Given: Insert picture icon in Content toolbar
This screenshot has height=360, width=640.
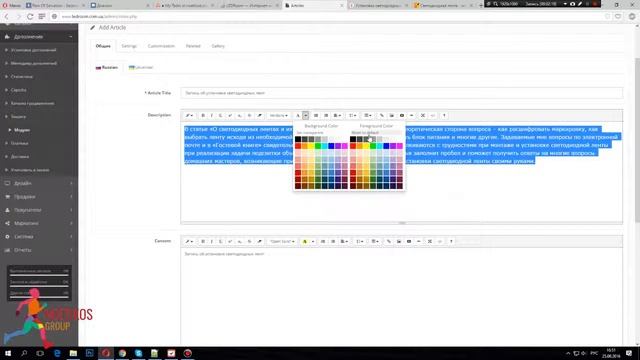Looking at the screenshot, I should tap(399, 241).
